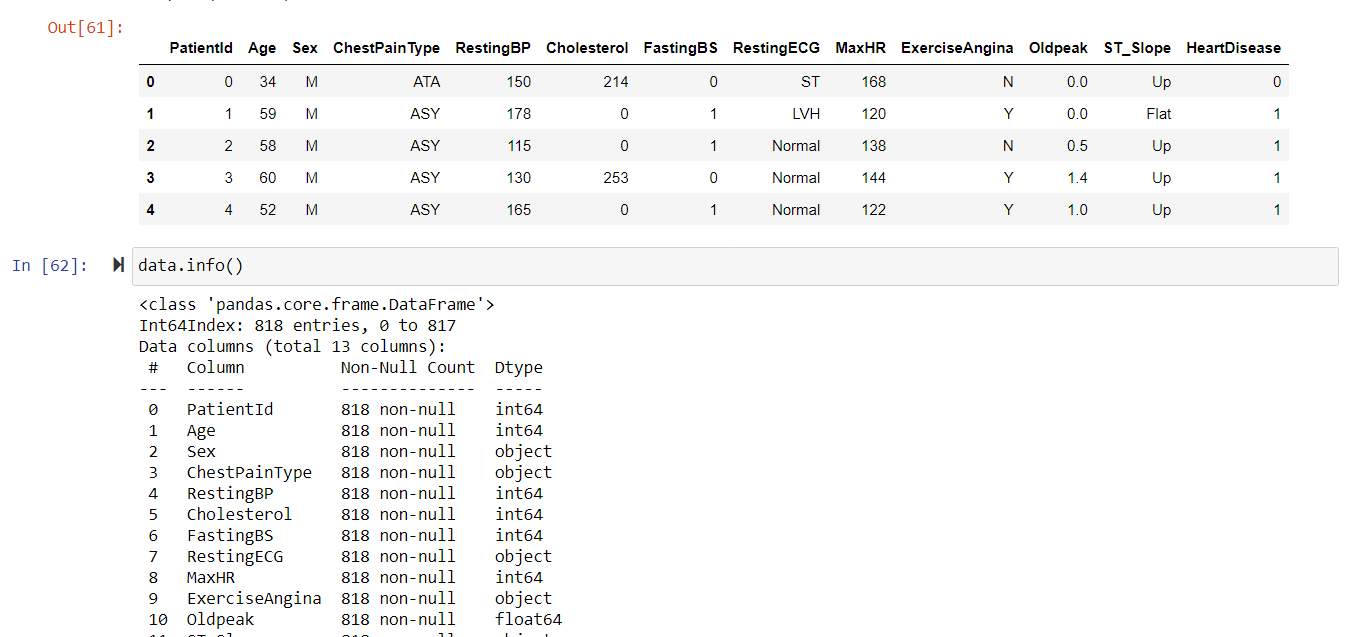Click the Cholesterol column header
Screen dimensions: 1349x637
(587, 47)
